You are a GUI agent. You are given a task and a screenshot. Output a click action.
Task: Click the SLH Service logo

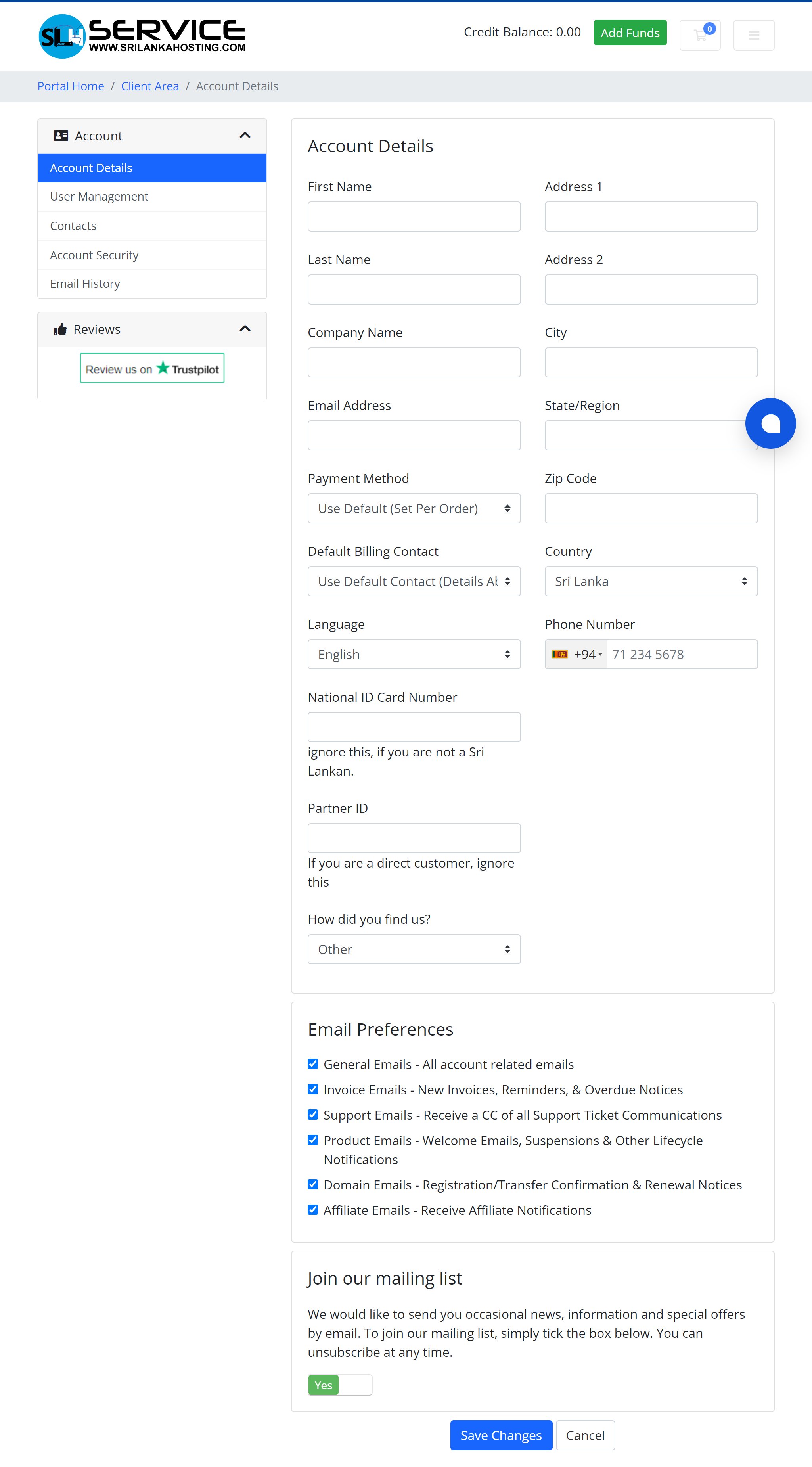click(x=142, y=36)
